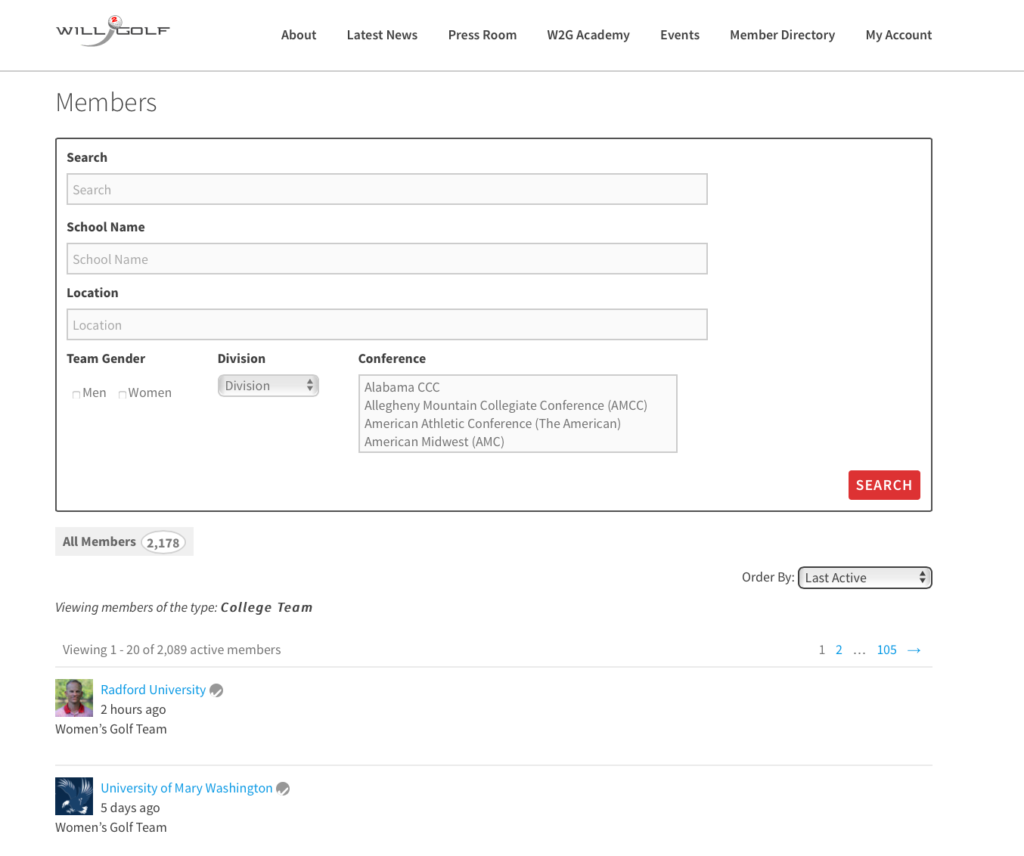Select Allegheny Mountain Collegiate Conference (AMCC) option
The height and width of the screenshot is (856, 1024).
point(505,405)
